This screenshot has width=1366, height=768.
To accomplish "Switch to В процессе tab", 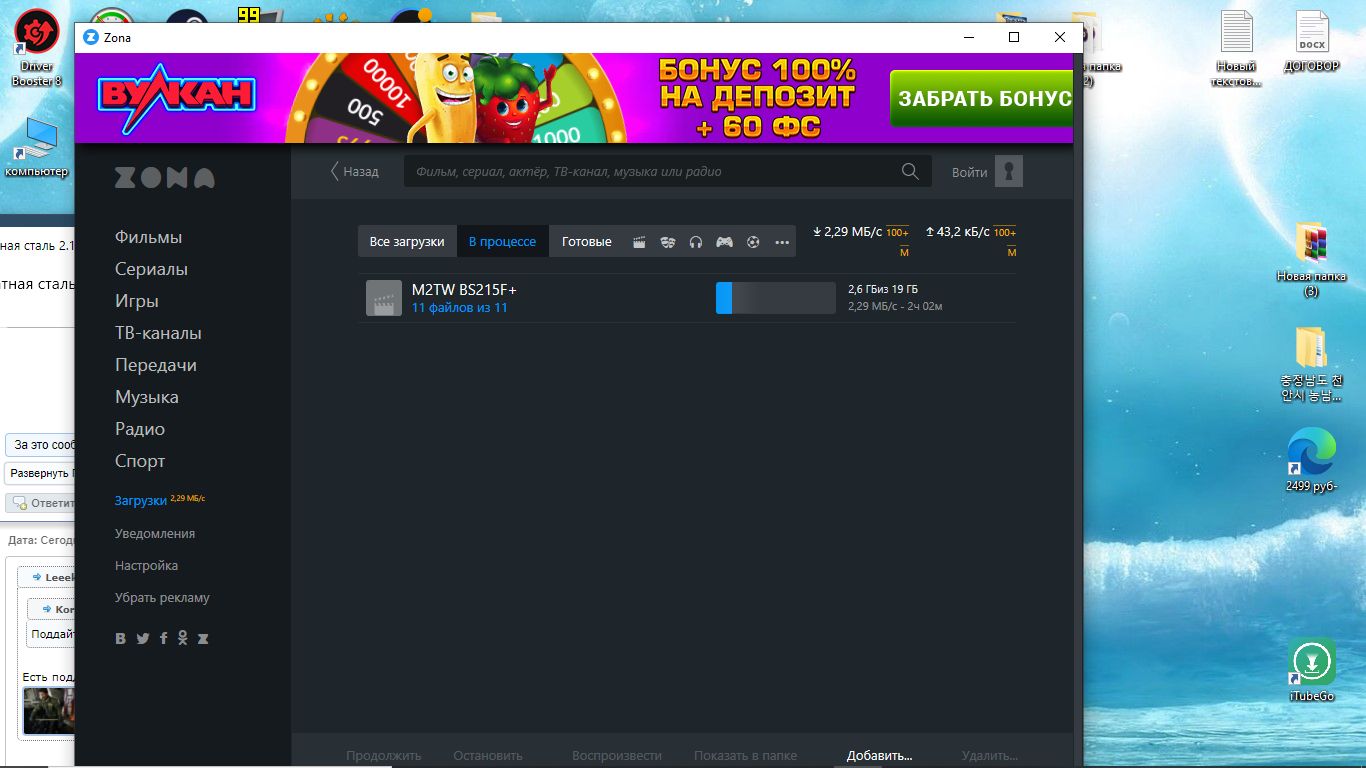I will [502, 241].
